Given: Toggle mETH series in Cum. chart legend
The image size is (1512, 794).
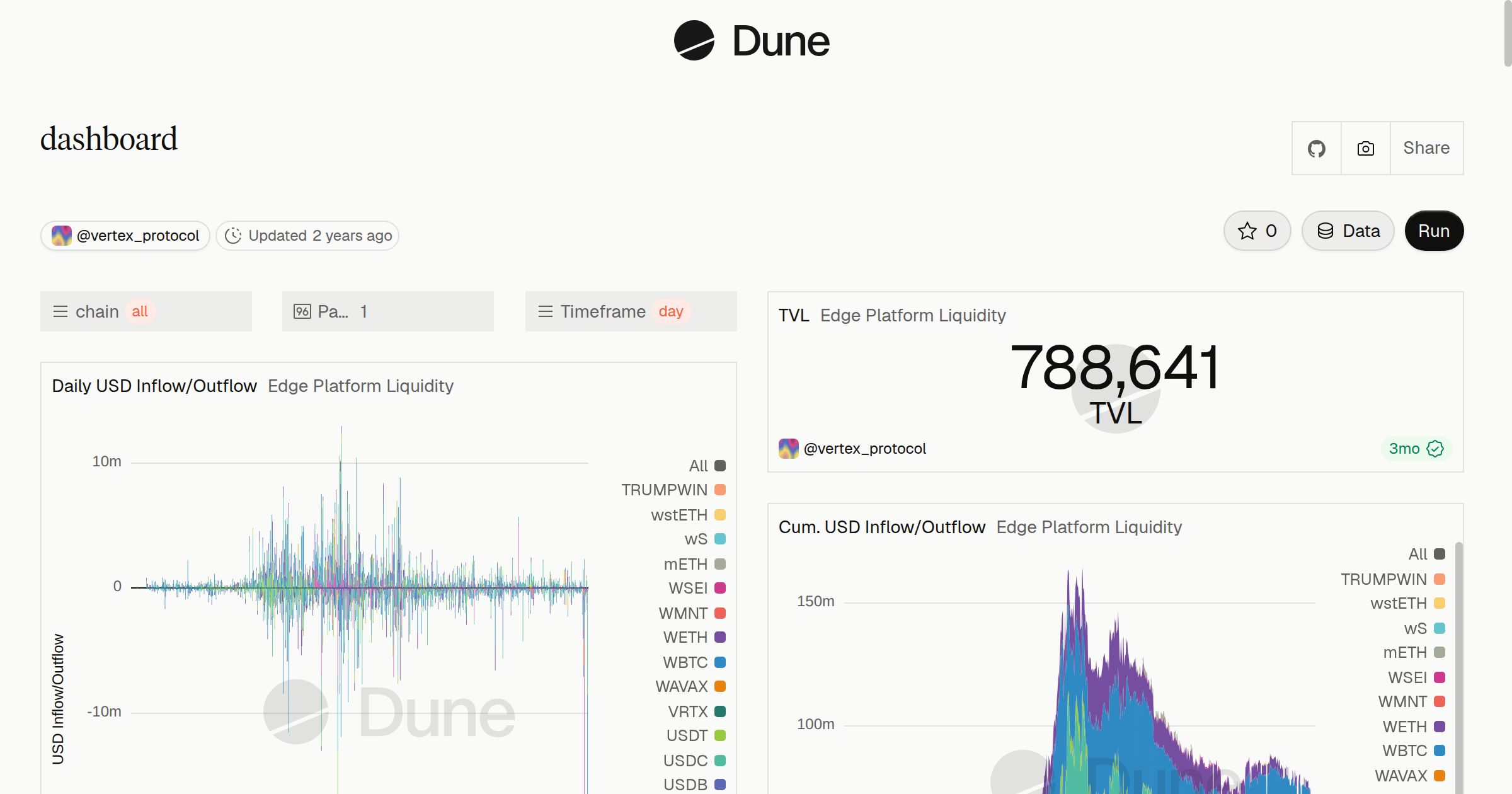Looking at the screenshot, I should click(1414, 652).
